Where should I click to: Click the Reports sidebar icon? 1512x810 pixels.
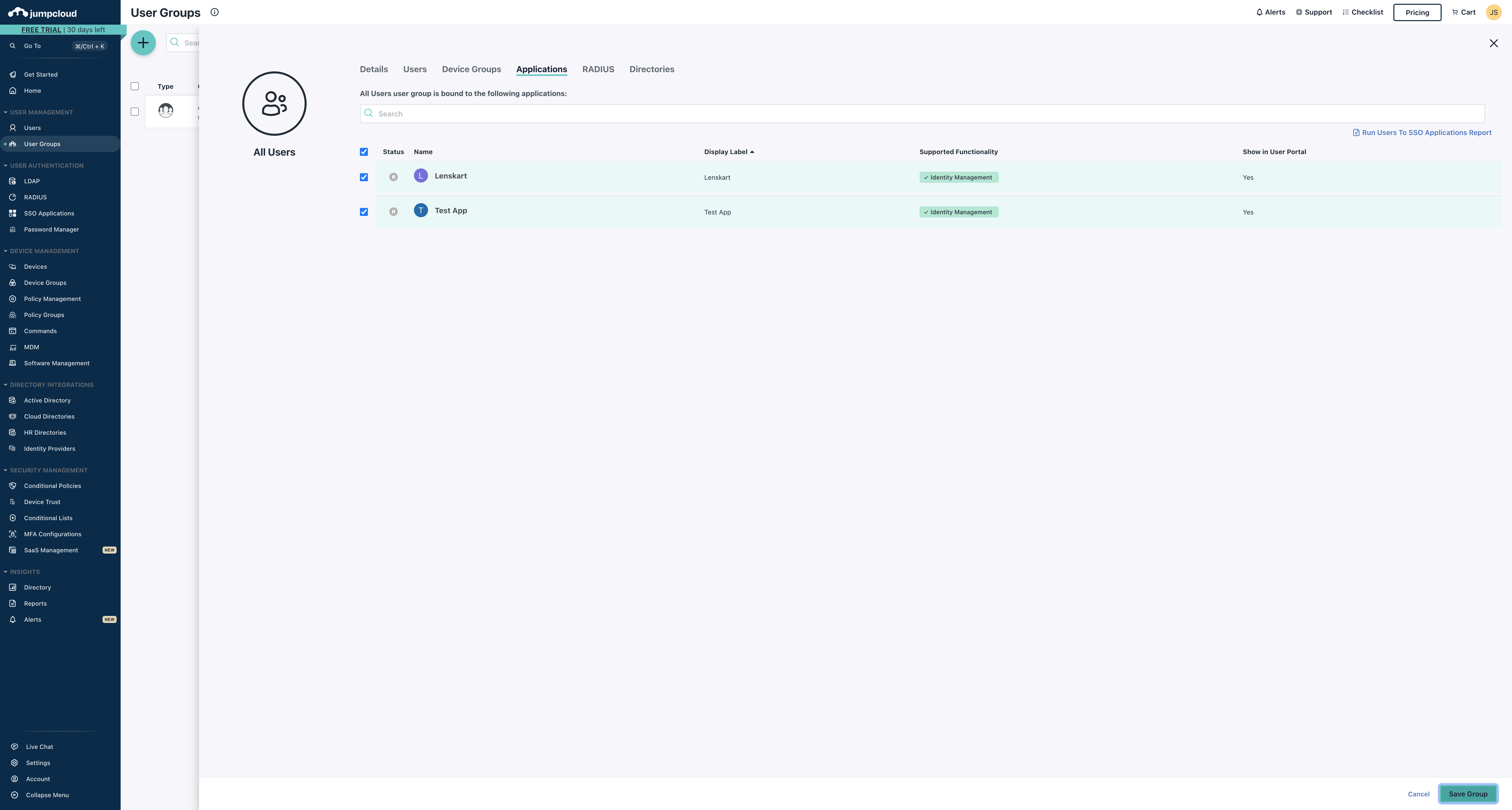(x=12, y=603)
